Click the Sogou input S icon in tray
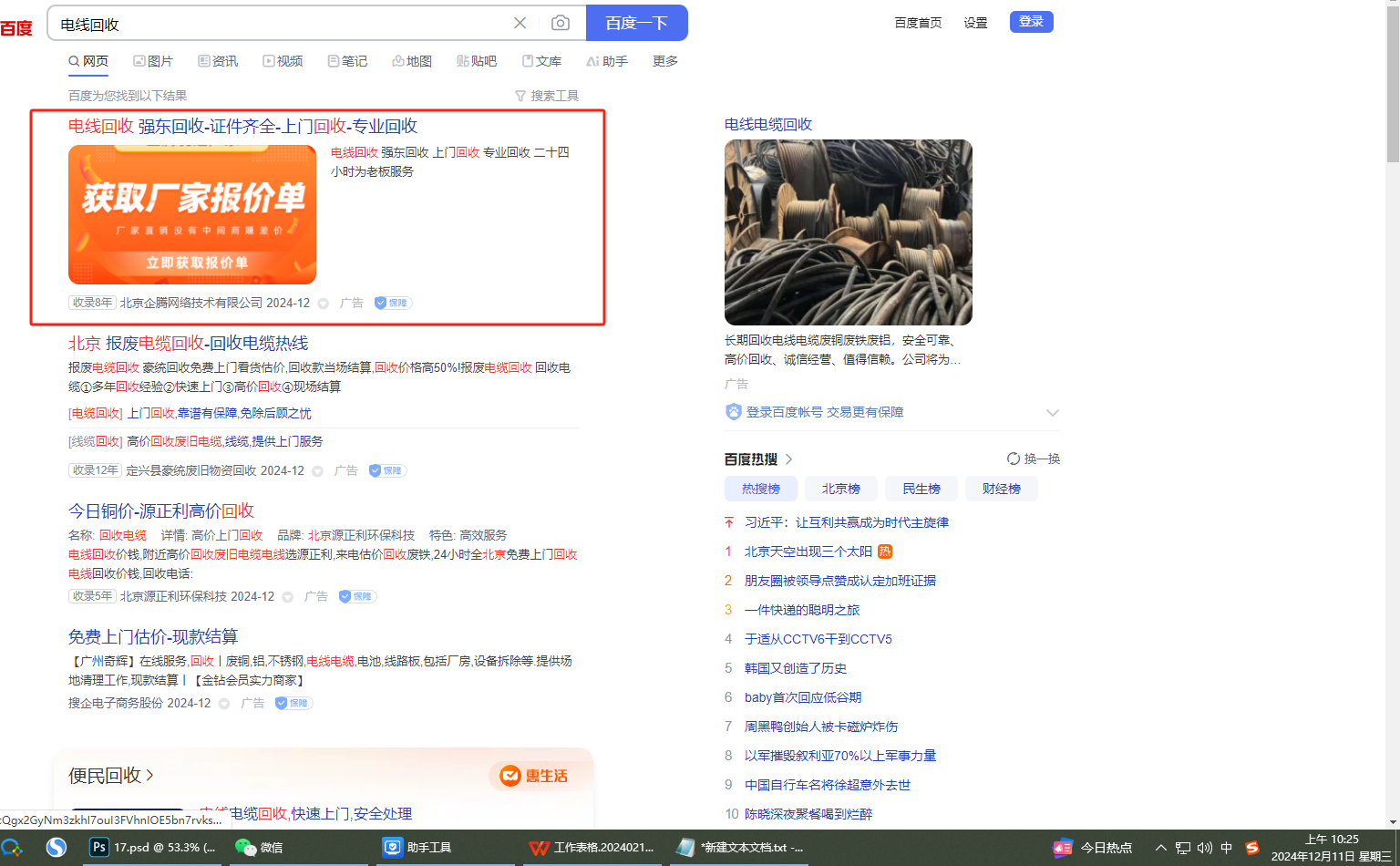Image resolution: width=1400 pixels, height=866 pixels. [x=1252, y=848]
